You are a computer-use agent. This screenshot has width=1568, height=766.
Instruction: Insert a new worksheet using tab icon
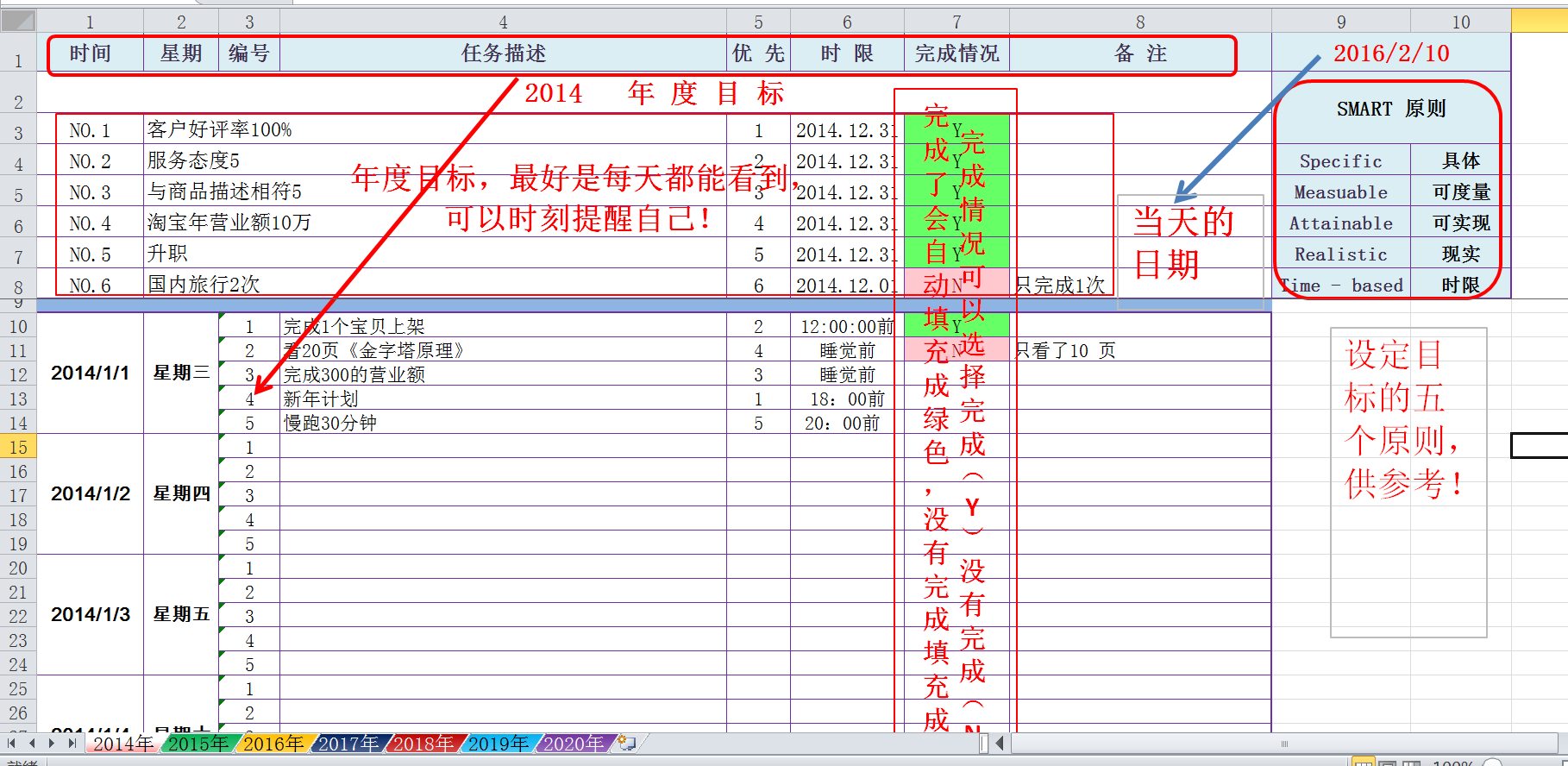click(x=627, y=743)
